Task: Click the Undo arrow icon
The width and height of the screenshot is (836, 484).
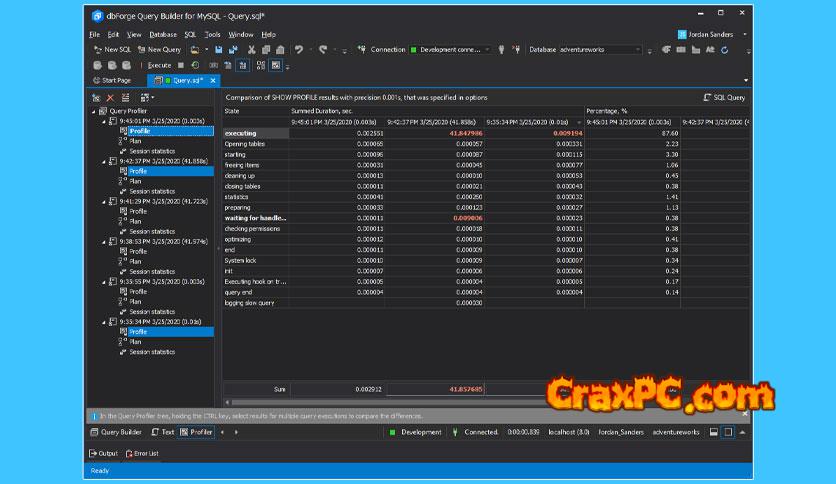Action: click(x=299, y=49)
